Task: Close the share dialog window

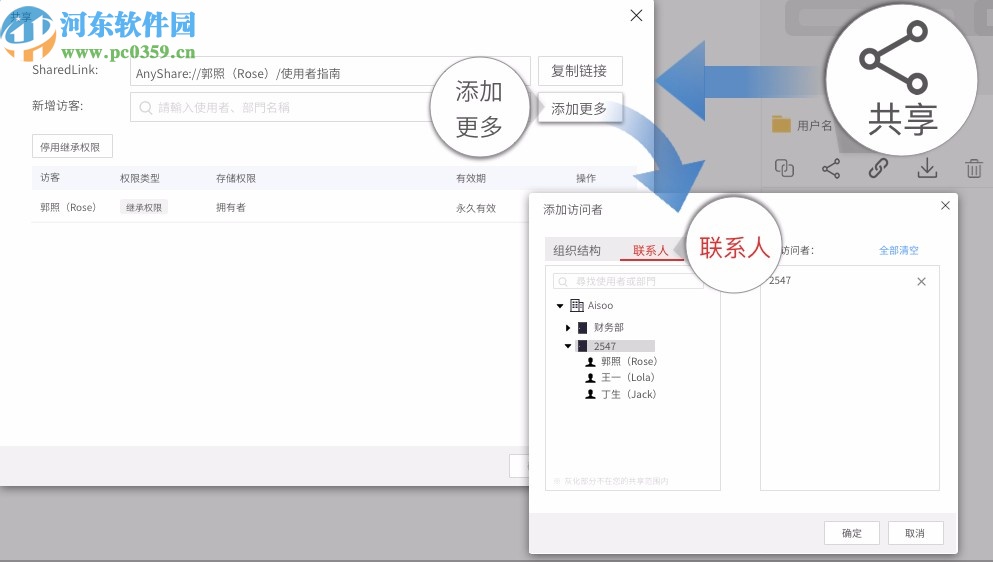Action: (x=636, y=15)
